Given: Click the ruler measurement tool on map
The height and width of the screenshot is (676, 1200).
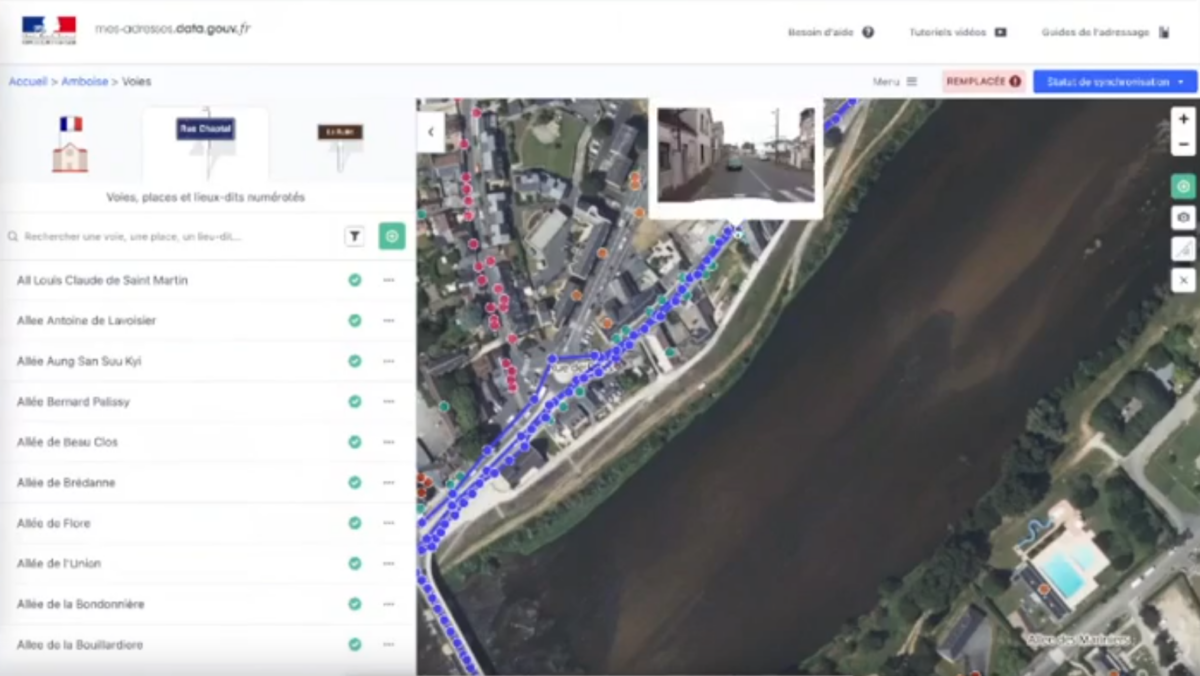Looking at the screenshot, I should 1183,249.
